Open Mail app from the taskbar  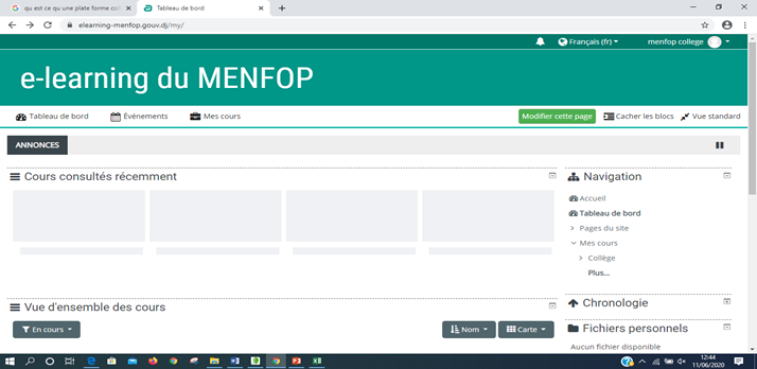tap(132, 361)
